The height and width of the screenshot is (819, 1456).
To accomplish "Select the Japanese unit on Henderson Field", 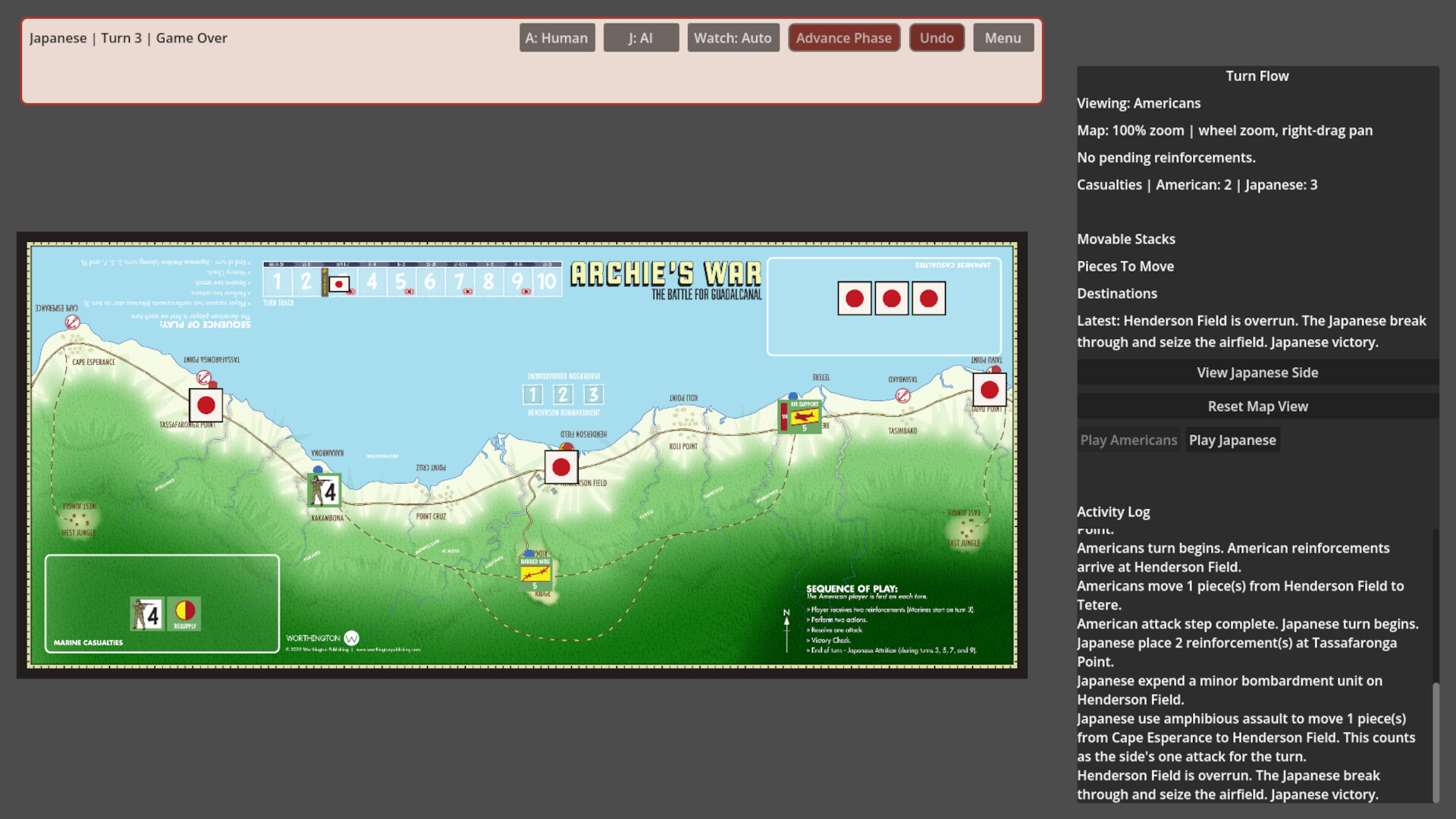I will [x=561, y=467].
